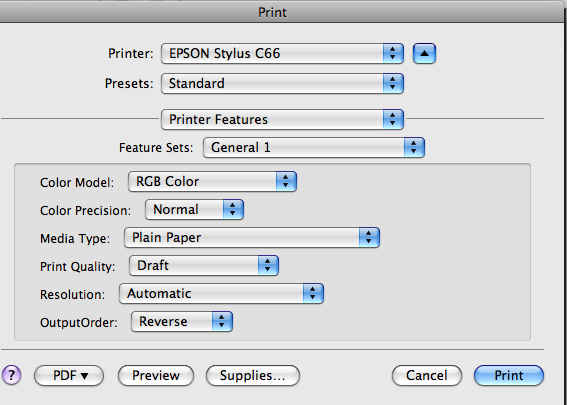Click the Presets dropdown blue arrows
This screenshot has width=567, height=405.
[x=393, y=84]
